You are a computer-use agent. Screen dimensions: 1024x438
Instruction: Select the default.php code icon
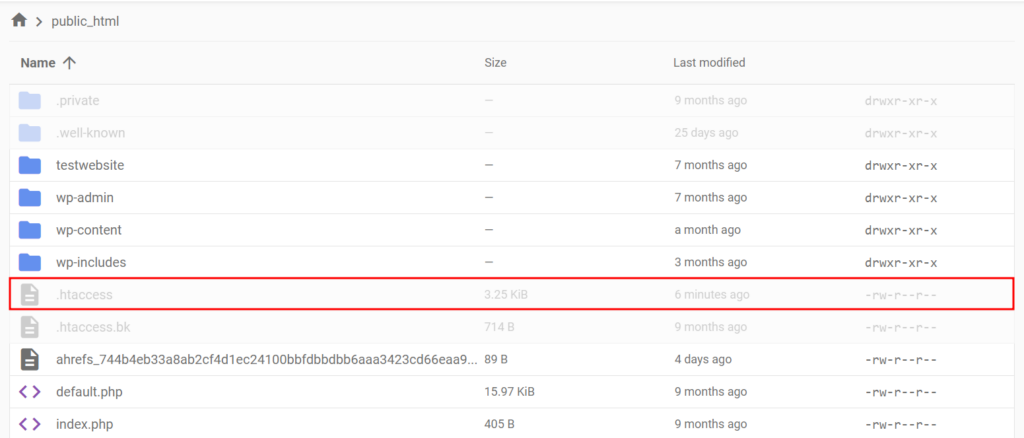pyautogui.click(x=29, y=392)
